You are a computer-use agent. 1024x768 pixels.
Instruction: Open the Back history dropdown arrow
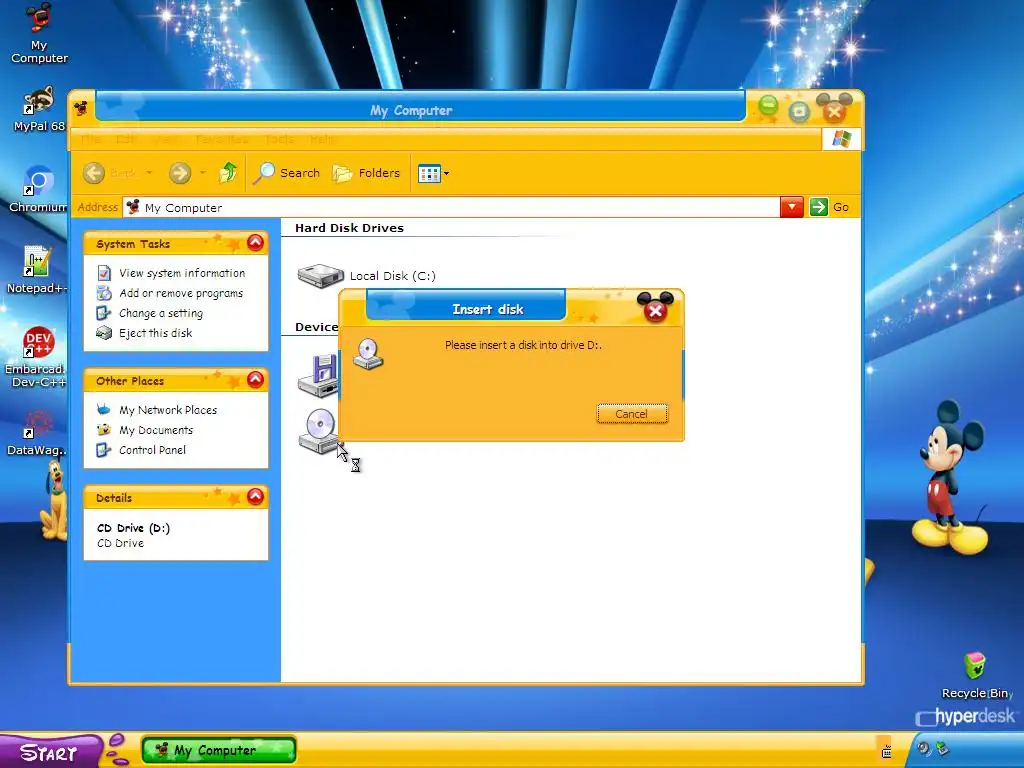click(x=150, y=173)
